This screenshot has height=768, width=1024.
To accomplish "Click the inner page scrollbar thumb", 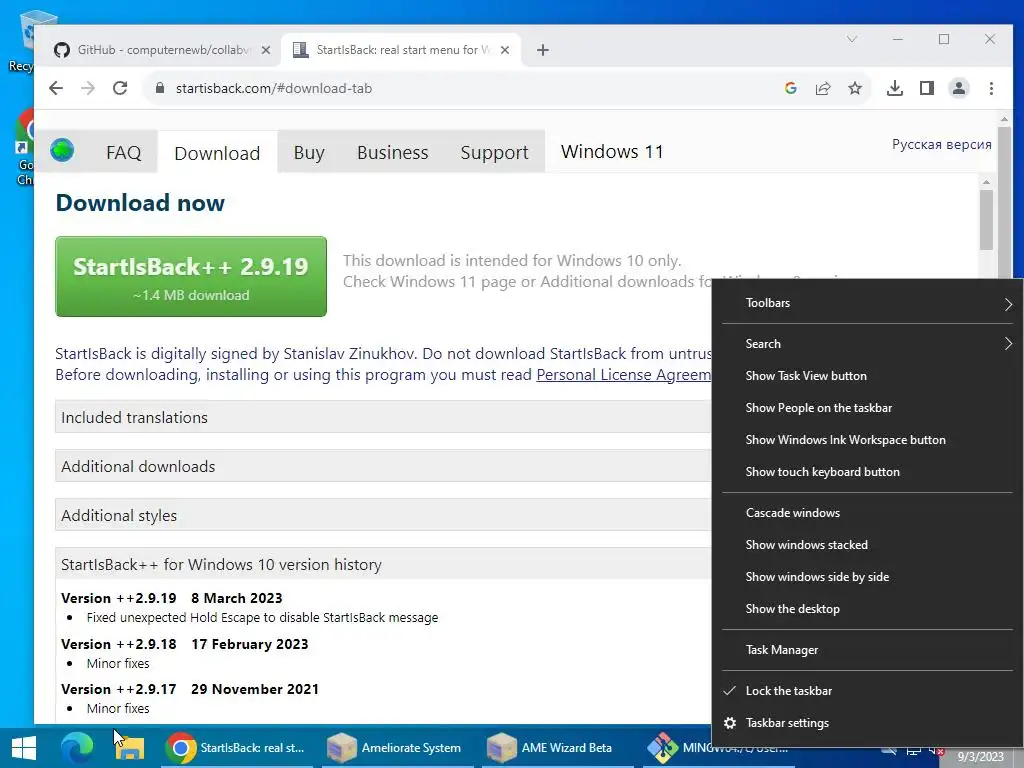I will [986, 219].
